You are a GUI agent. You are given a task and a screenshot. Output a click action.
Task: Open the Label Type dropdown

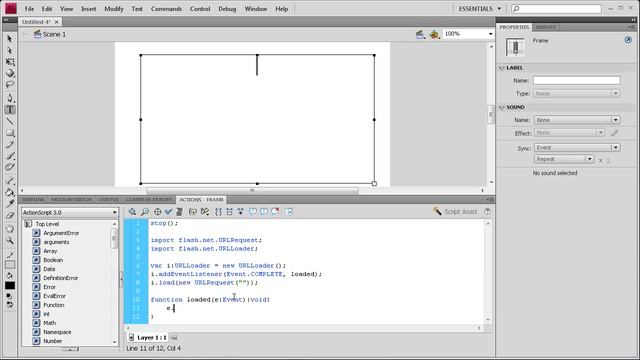pyautogui.click(x=577, y=93)
